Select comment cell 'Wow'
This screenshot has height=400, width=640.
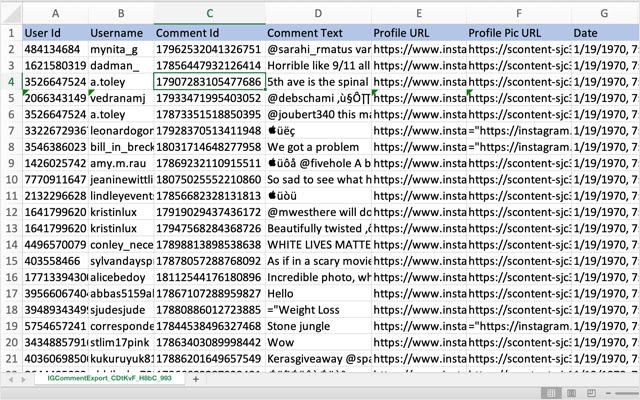318,342
